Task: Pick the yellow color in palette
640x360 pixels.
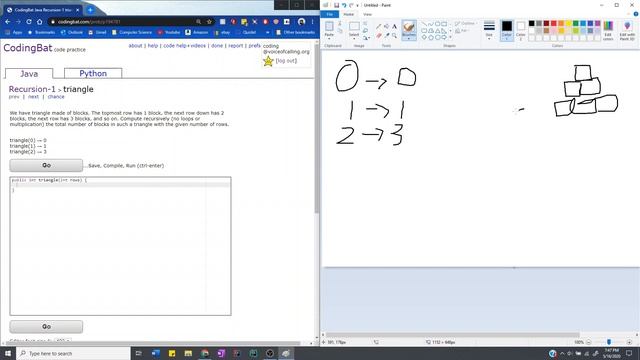Action: [x=568, y=24]
